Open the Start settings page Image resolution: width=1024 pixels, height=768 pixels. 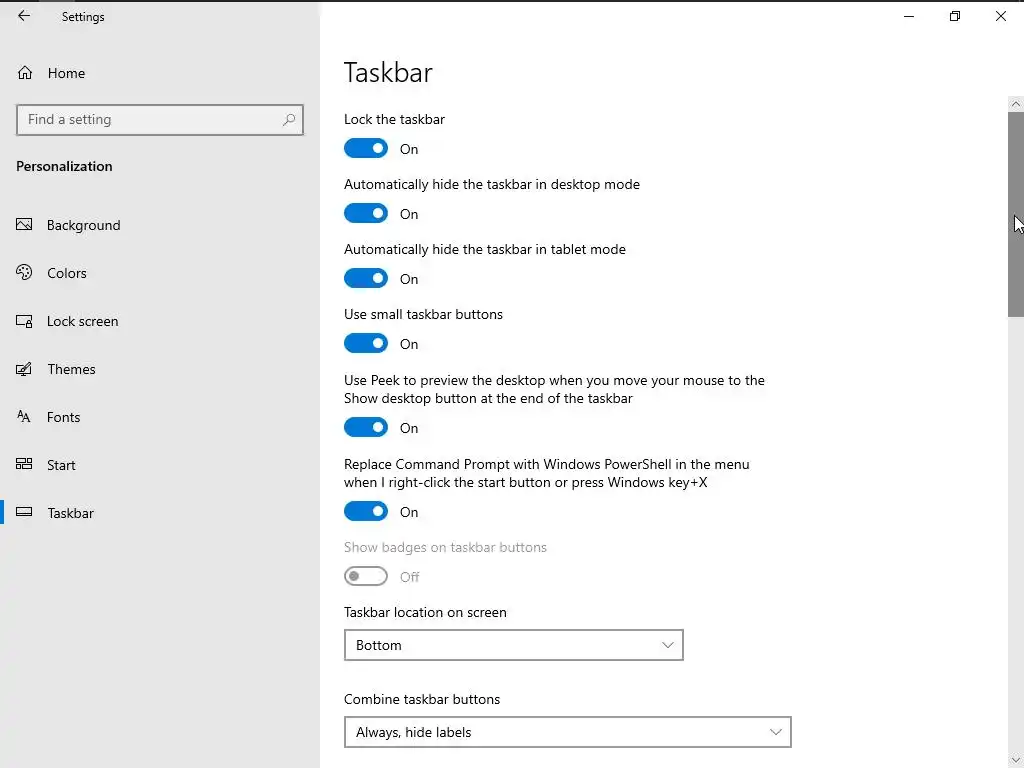pyautogui.click(x=61, y=465)
